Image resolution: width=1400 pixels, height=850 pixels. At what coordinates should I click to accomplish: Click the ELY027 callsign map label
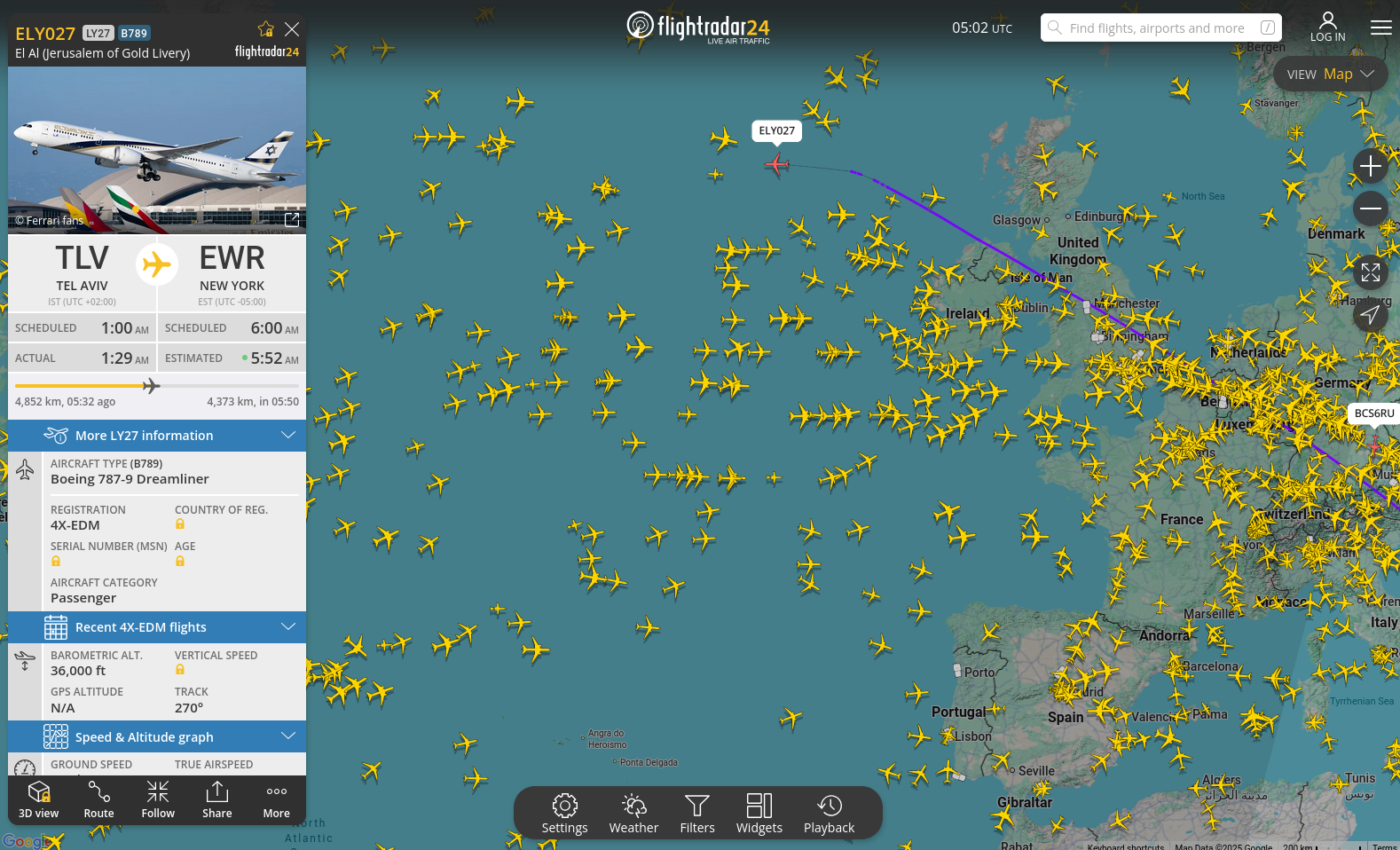coord(777,131)
